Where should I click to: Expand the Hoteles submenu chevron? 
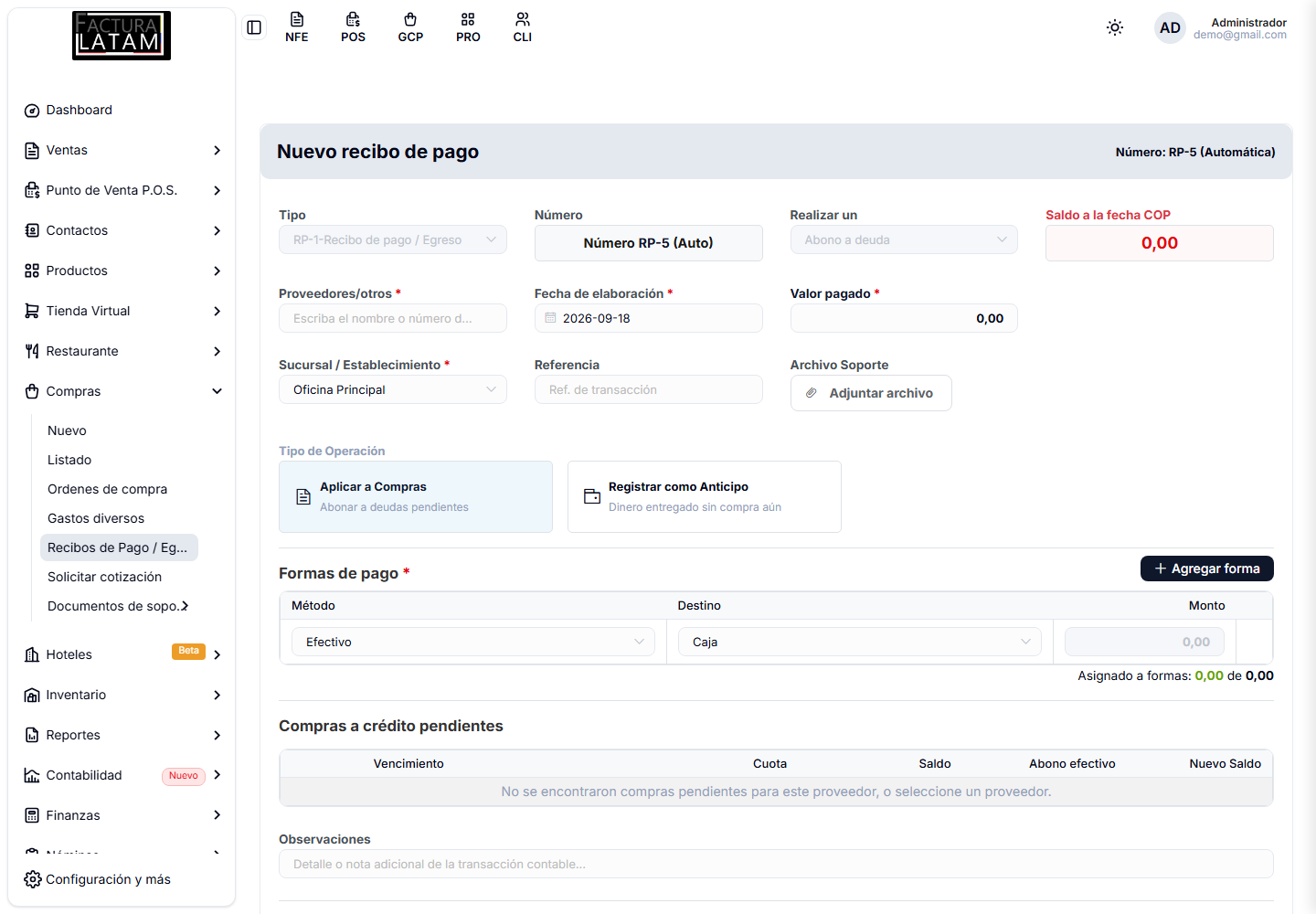218,654
